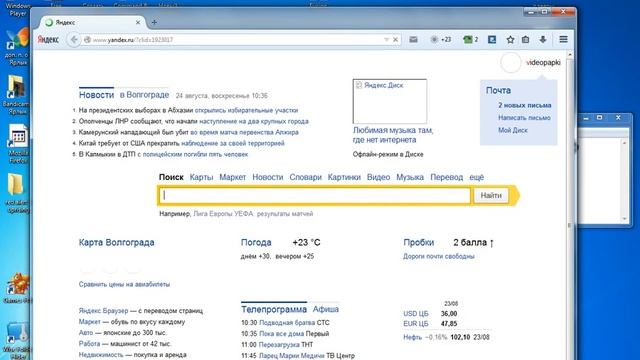Open the site identity globe icon
The image size is (640, 360).
click(87, 40)
